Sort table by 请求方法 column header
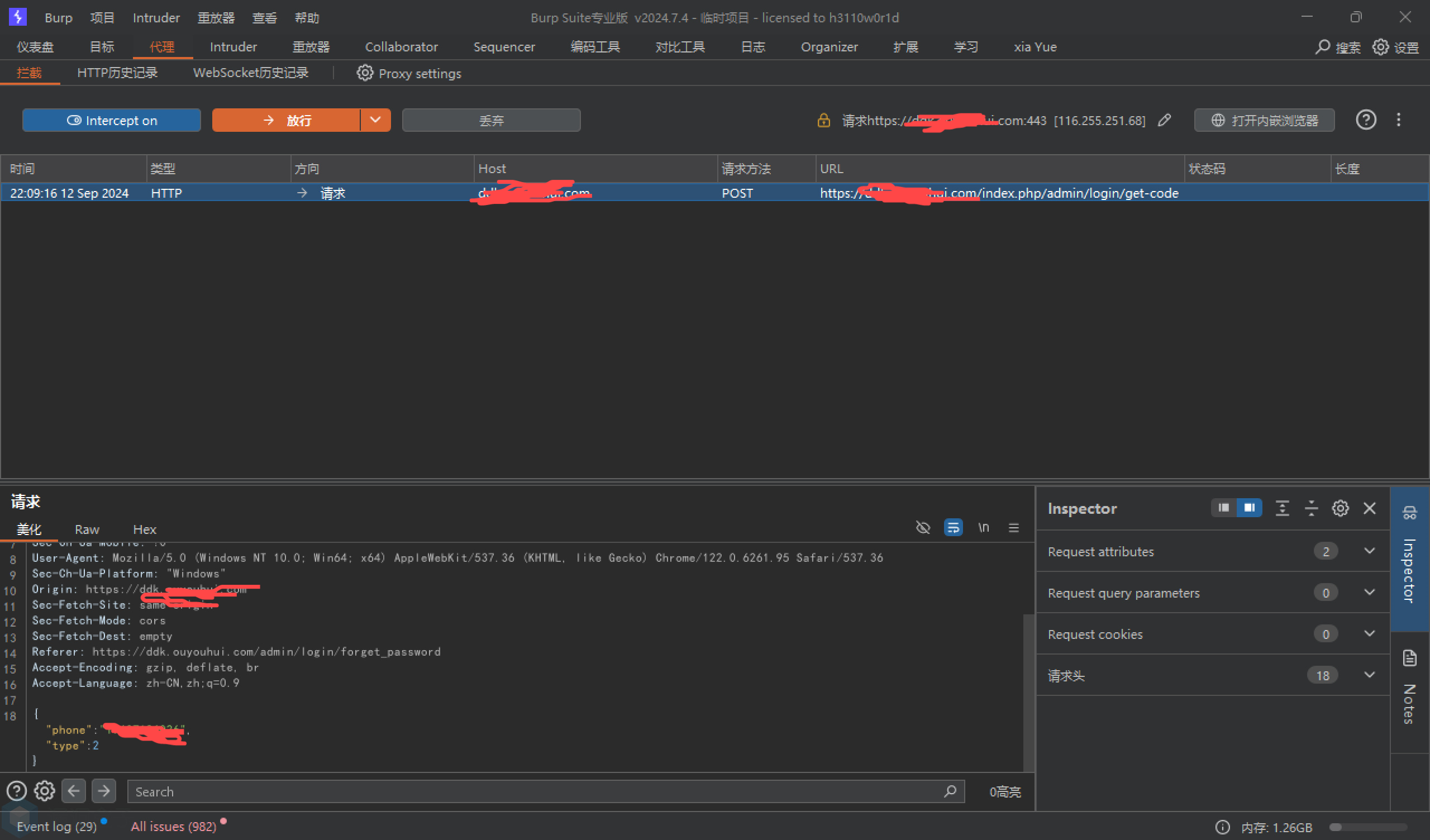This screenshot has height=840, width=1430. (766, 169)
